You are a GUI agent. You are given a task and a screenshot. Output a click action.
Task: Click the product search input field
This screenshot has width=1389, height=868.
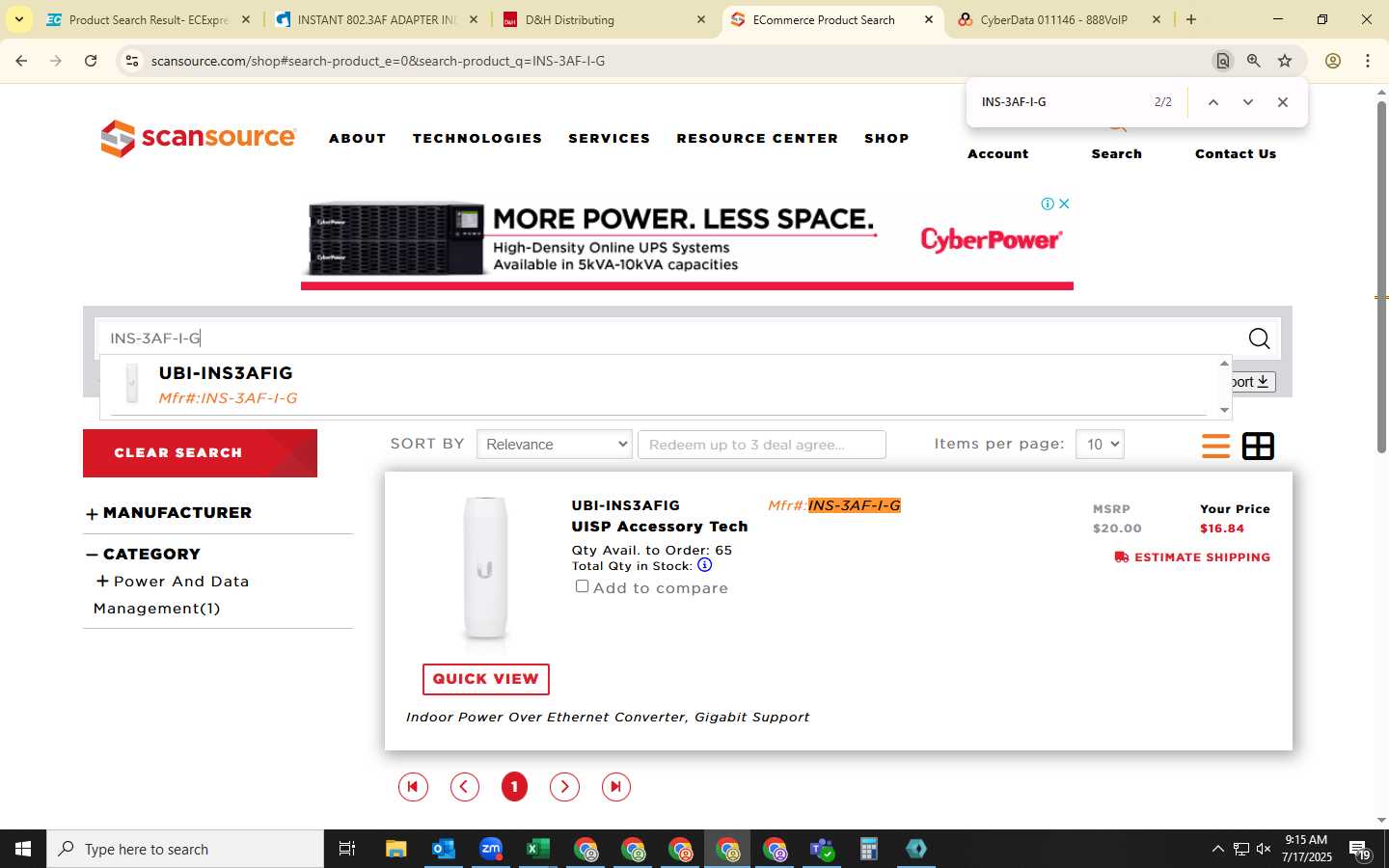click(666, 339)
